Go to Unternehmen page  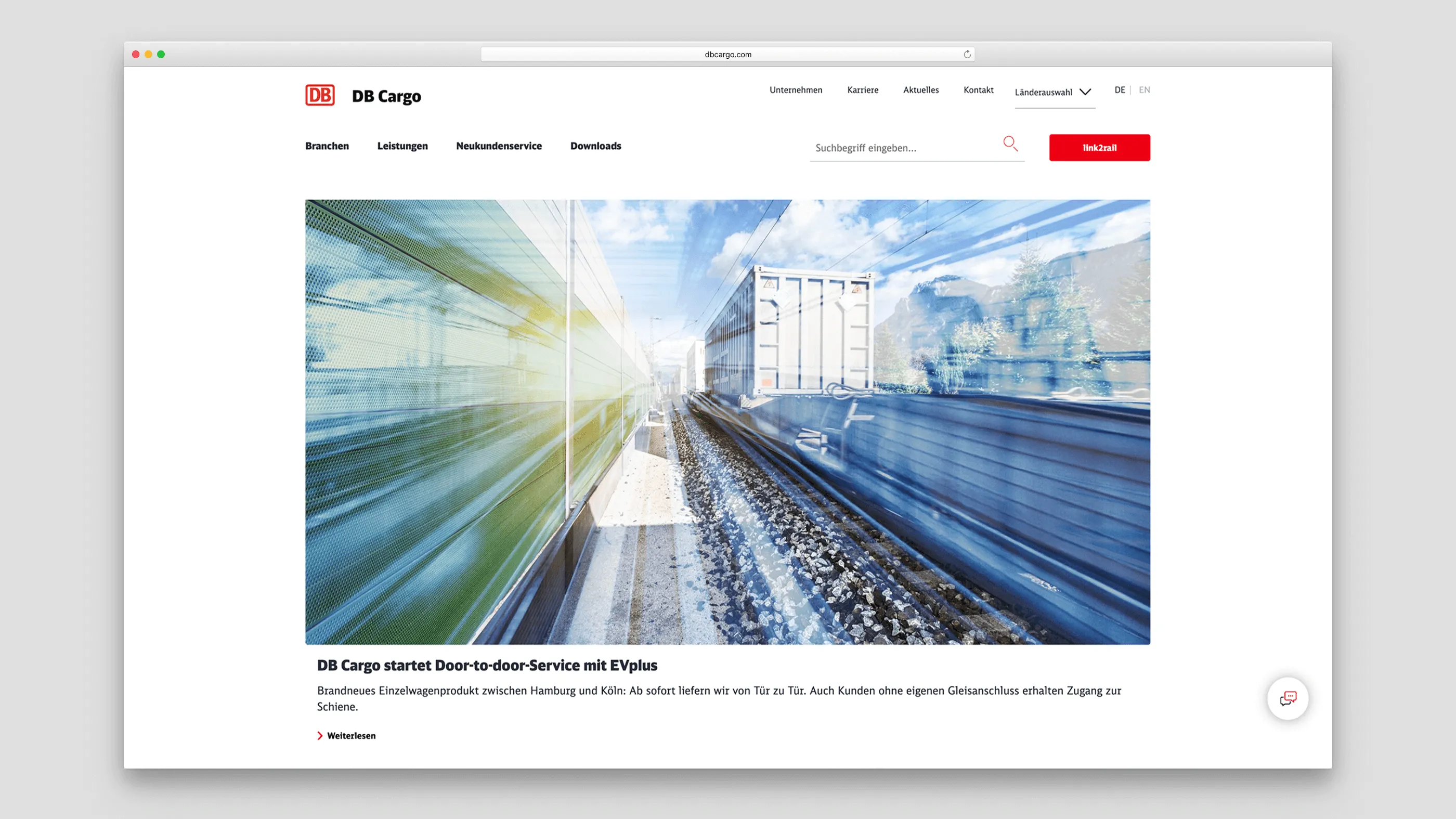[x=796, y=90]
